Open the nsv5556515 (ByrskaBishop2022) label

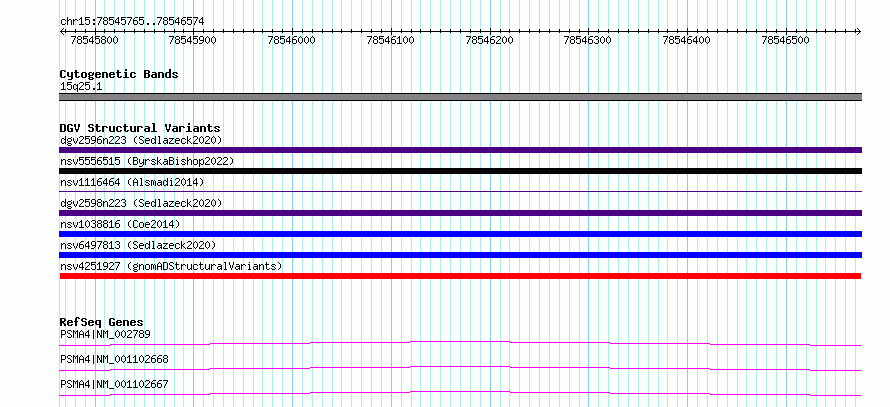147,161
